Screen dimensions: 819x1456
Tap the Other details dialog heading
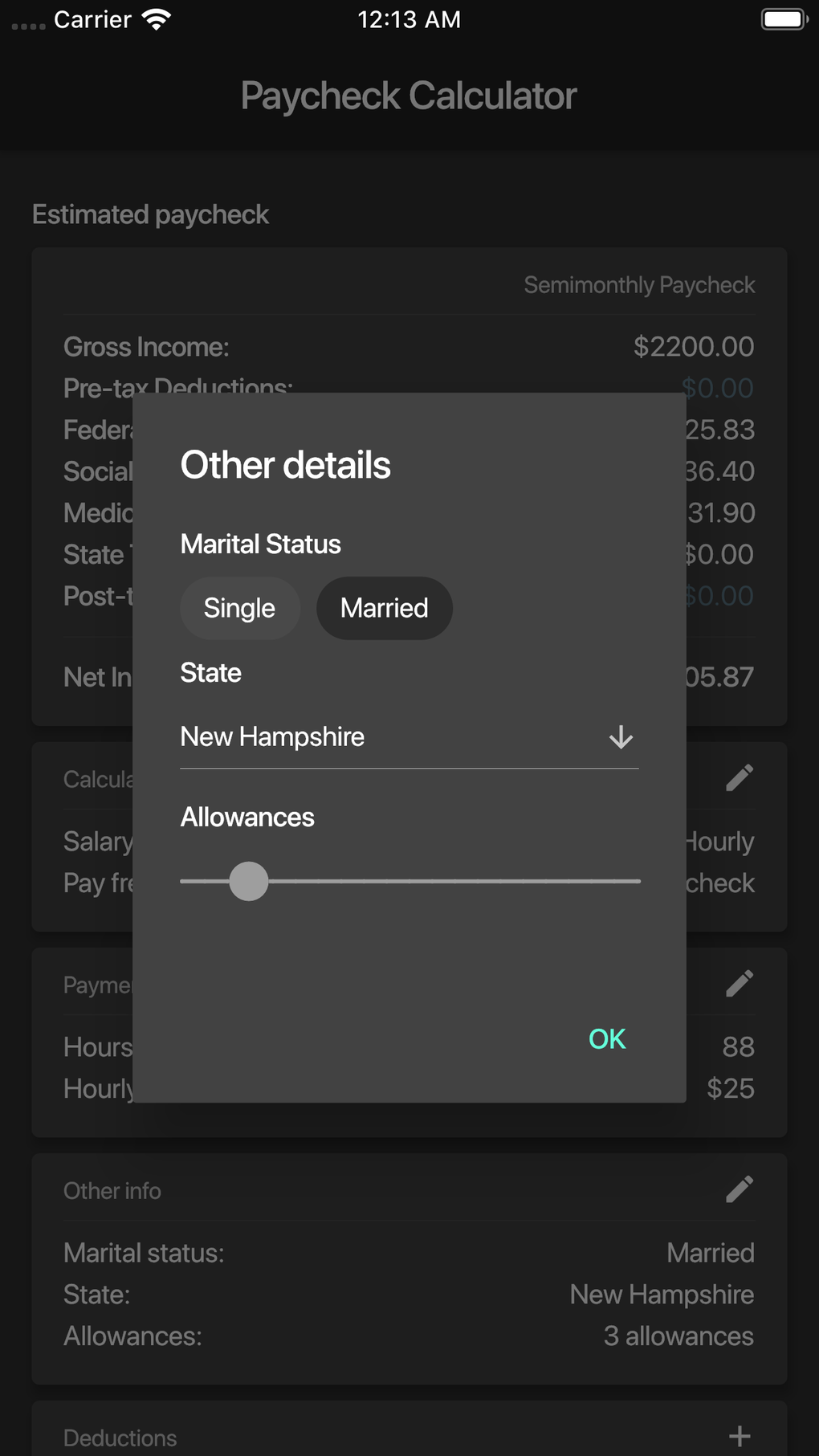285,465
